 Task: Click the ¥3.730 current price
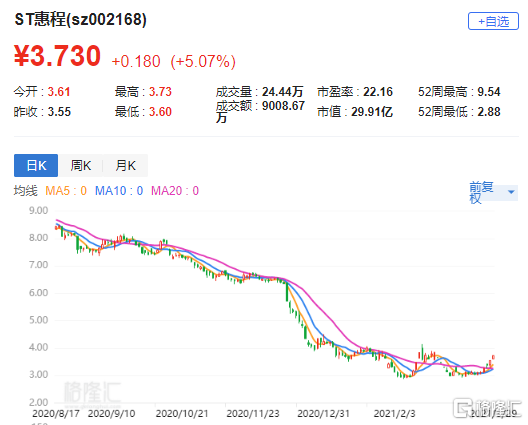click(x=57, y=56)
